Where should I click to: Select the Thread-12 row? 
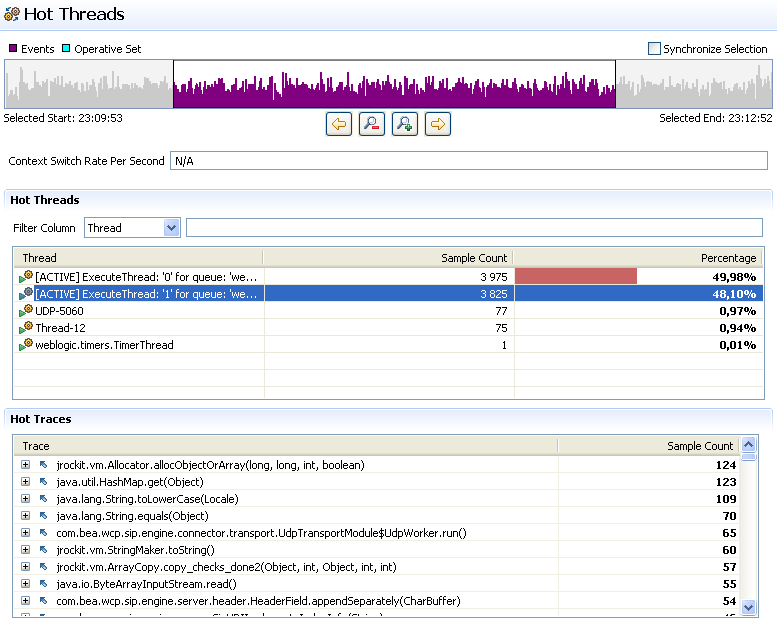(388, 328)
